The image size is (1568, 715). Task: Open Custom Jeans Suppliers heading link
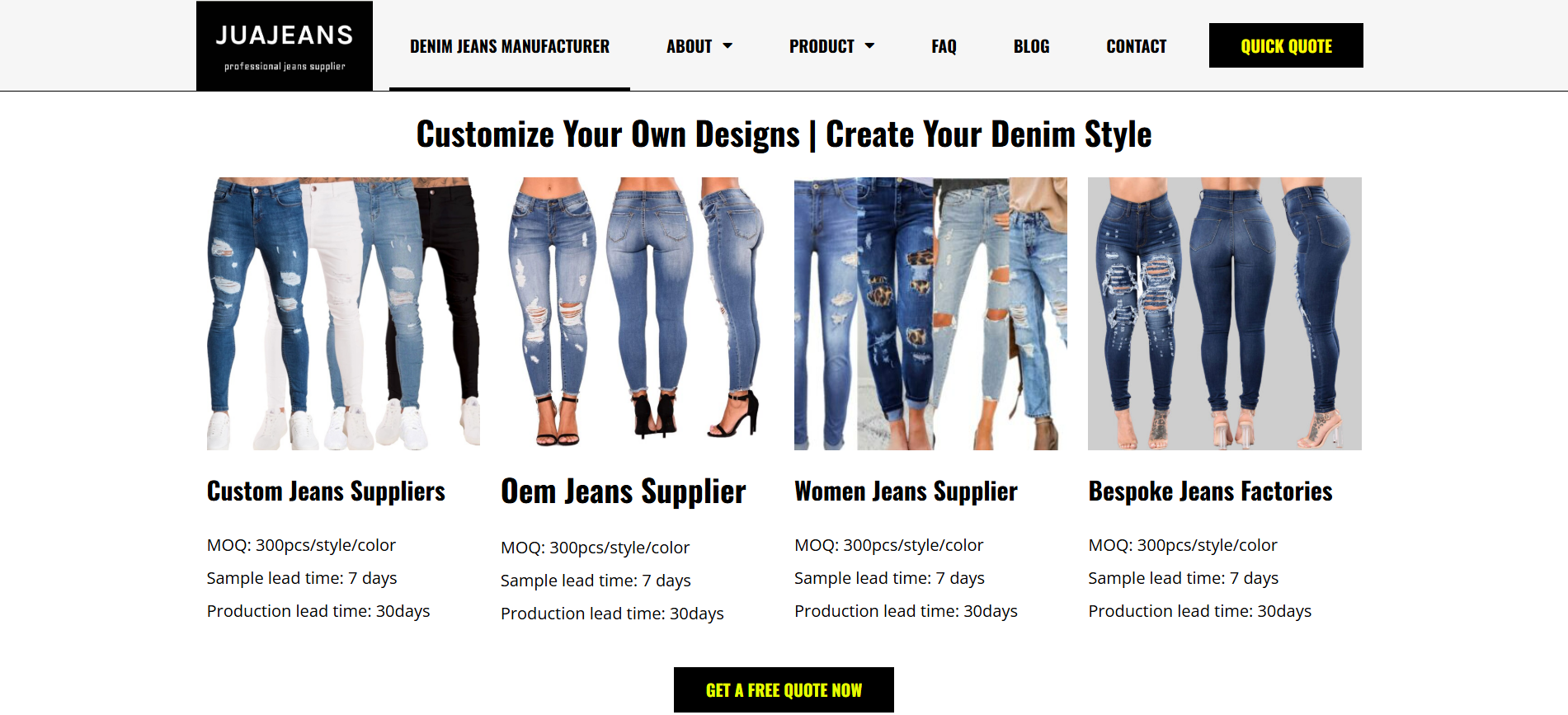coord(326,492)
